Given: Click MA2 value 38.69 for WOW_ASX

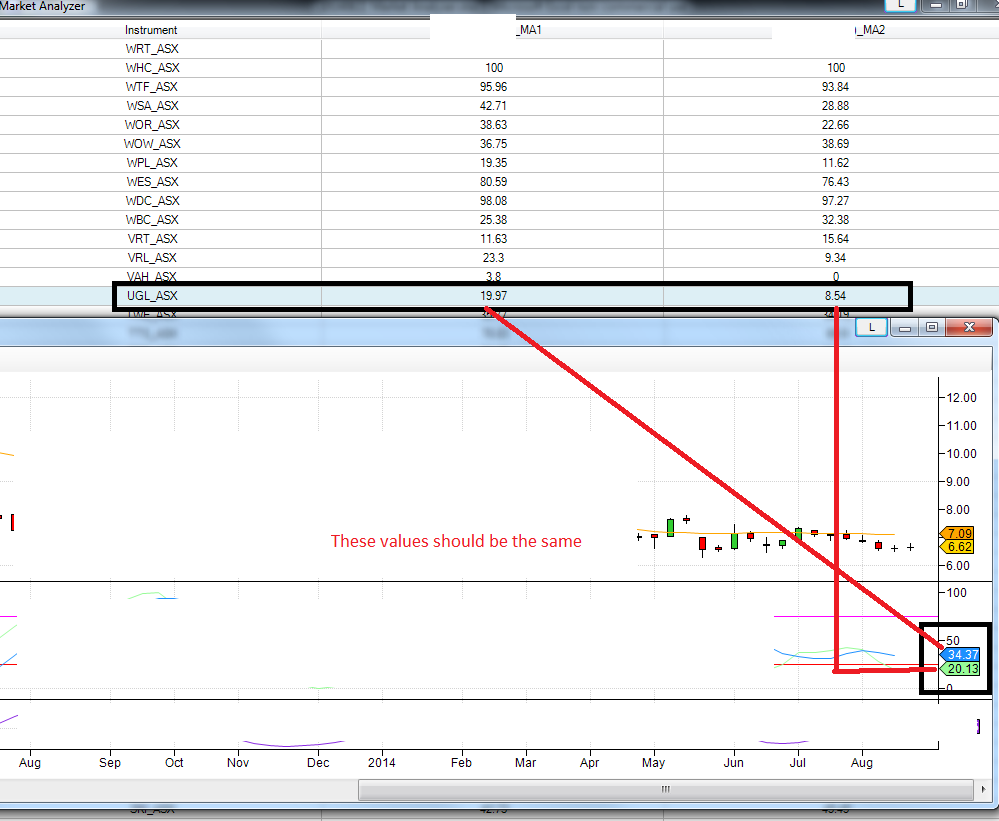Looking at the screenshot, I should click(835, 144).
